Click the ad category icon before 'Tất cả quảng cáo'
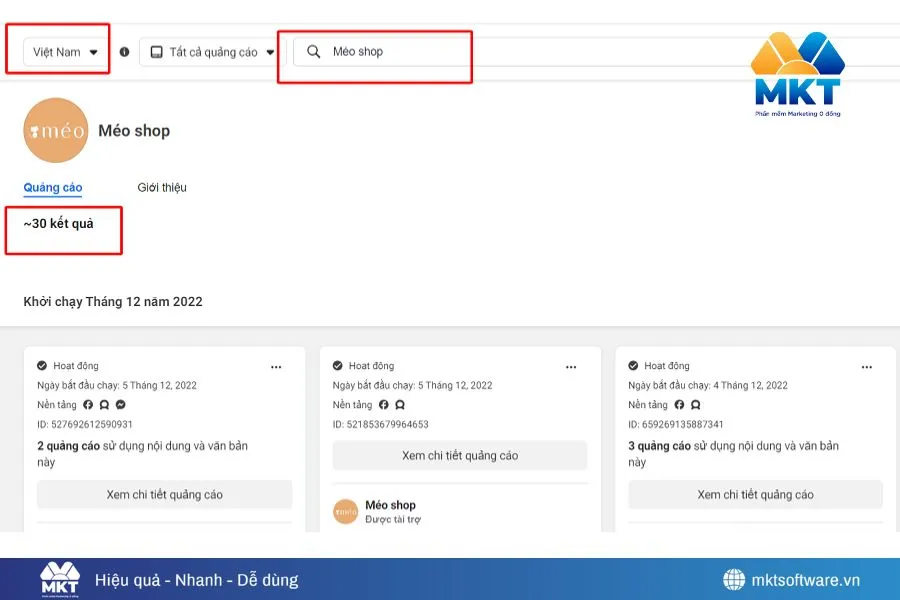Viewport: 900px width, 600px height. (x=155, y=51)
